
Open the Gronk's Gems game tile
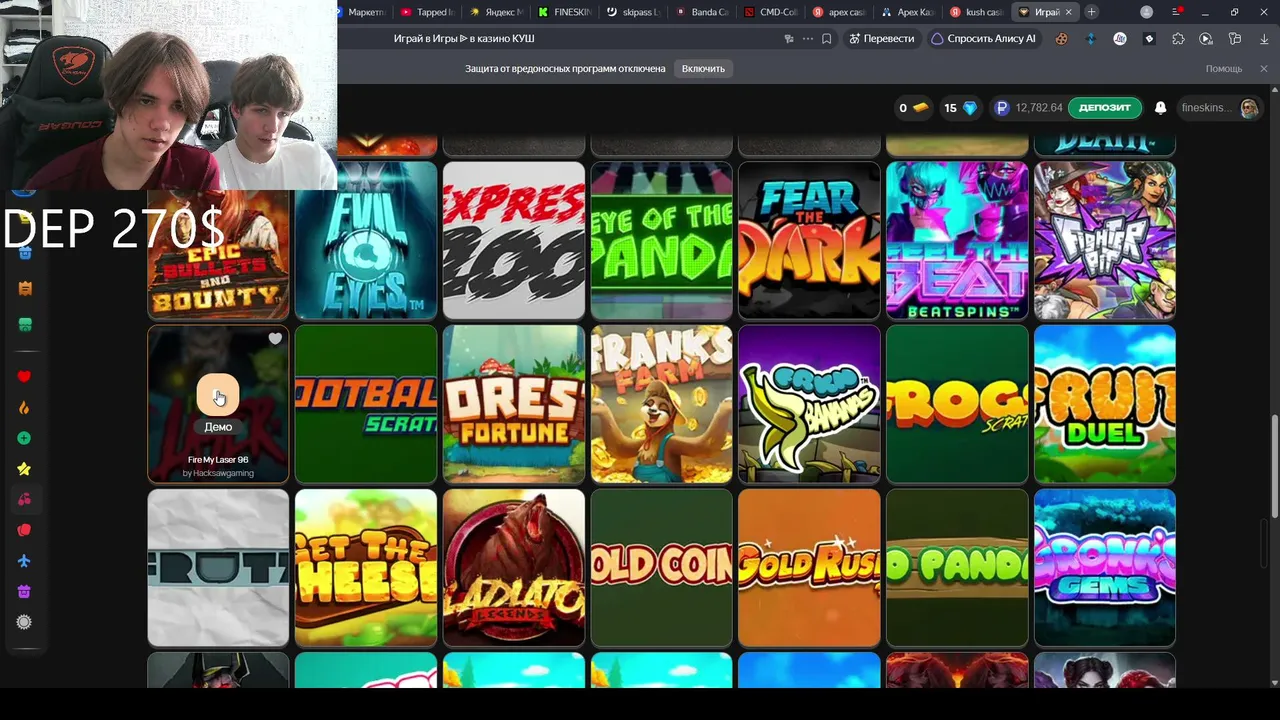coord(1105,568)
